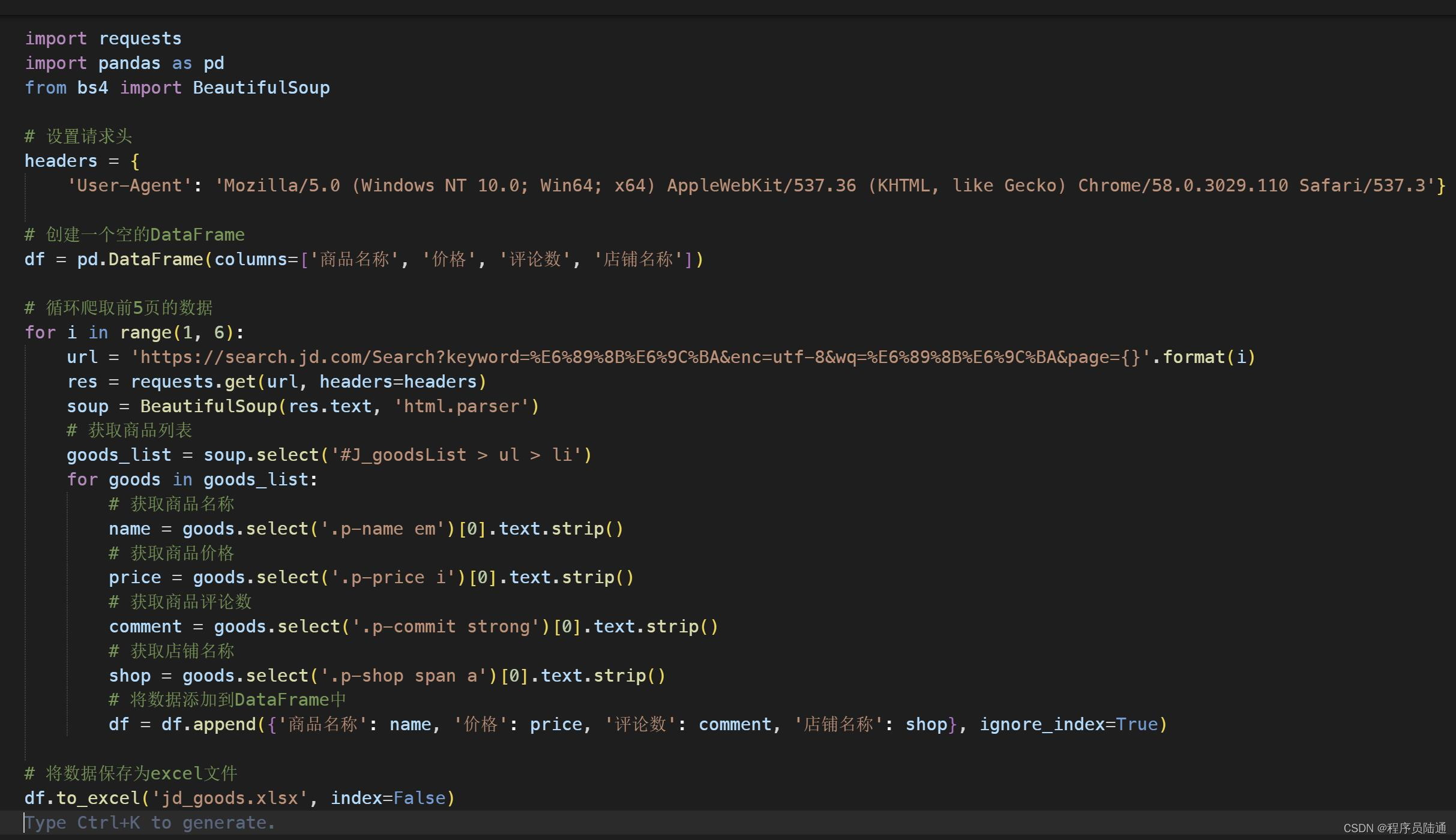Click the 'shop' variable in 'shop = goods.select'
The height and width of the screenshot is (840, 1456).
[x=130, y=676]
